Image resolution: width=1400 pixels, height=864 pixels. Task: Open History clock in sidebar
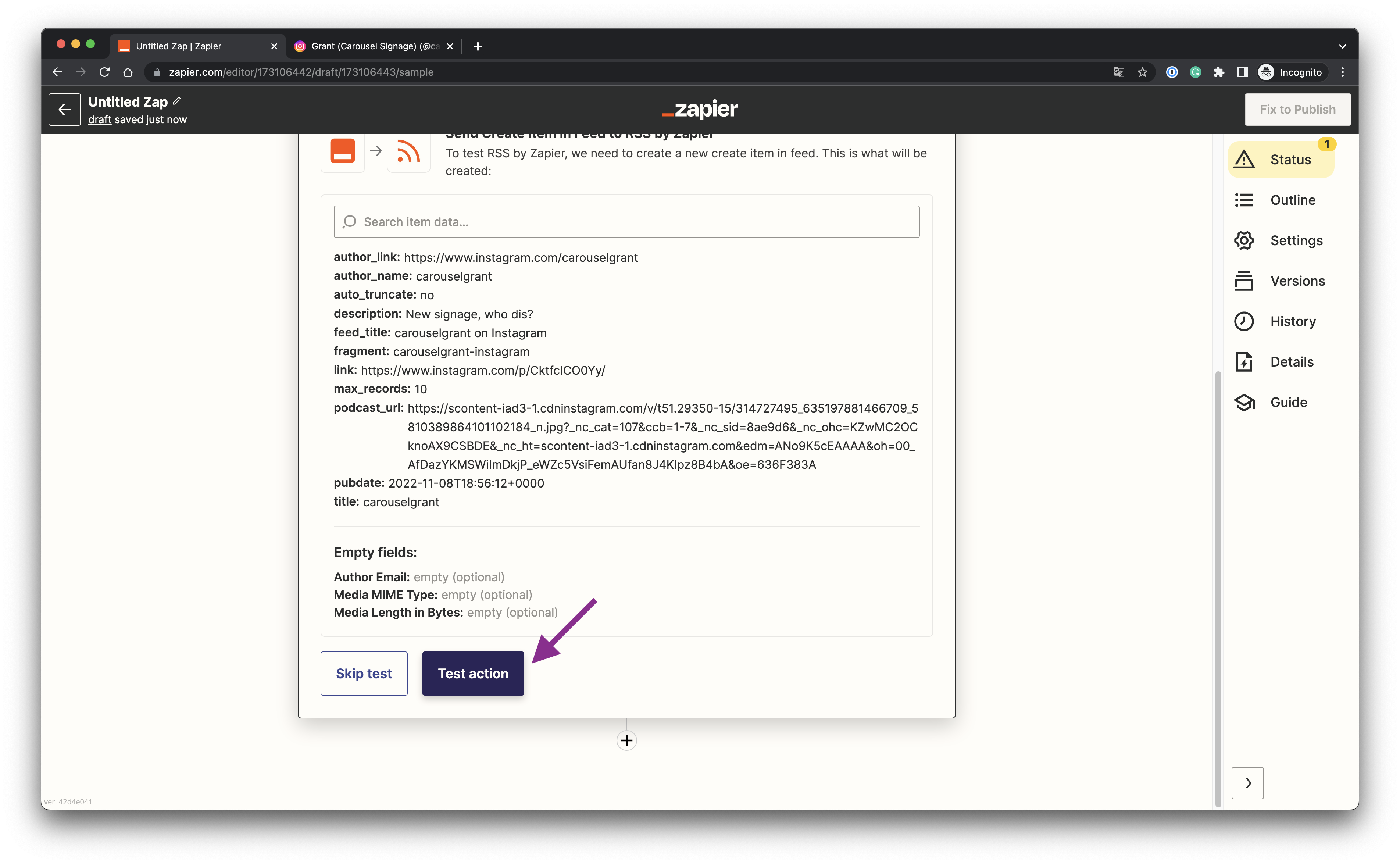[1275, 321]
